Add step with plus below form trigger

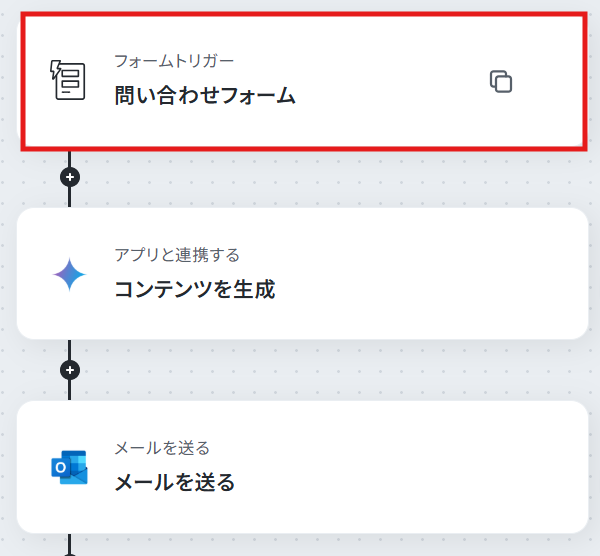point(70,177)
